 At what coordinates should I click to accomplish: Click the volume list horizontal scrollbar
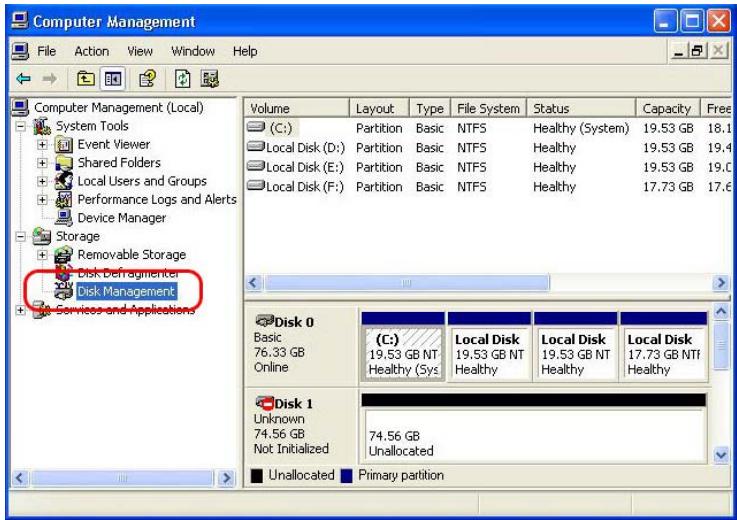tap(400, 284)
